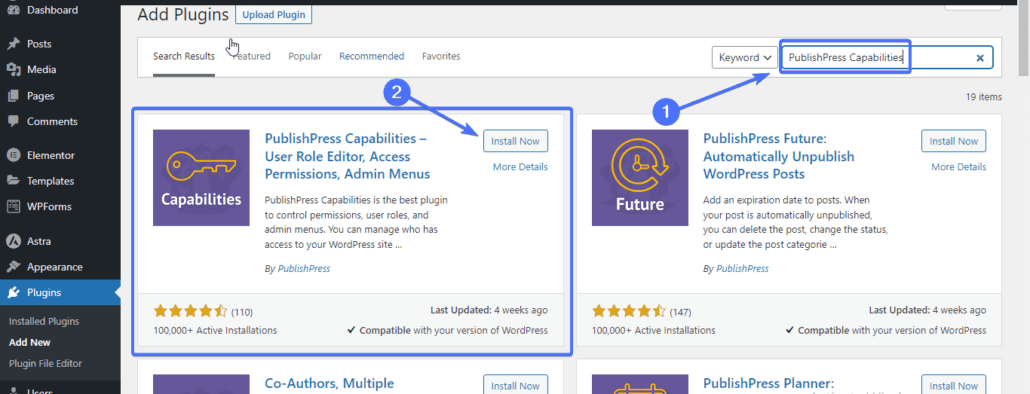Open More Details for PublishPress Capabilities
Screen dimensions: 1030x394
point(520,167)
